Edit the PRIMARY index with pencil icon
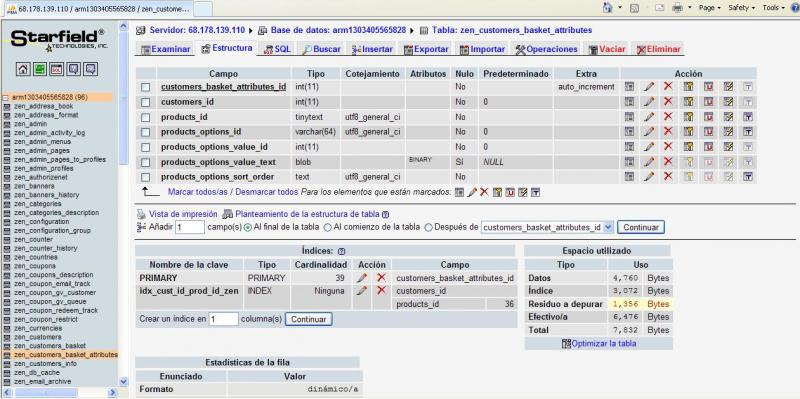Viewport: 800px width, 399px height. point(362,278)
